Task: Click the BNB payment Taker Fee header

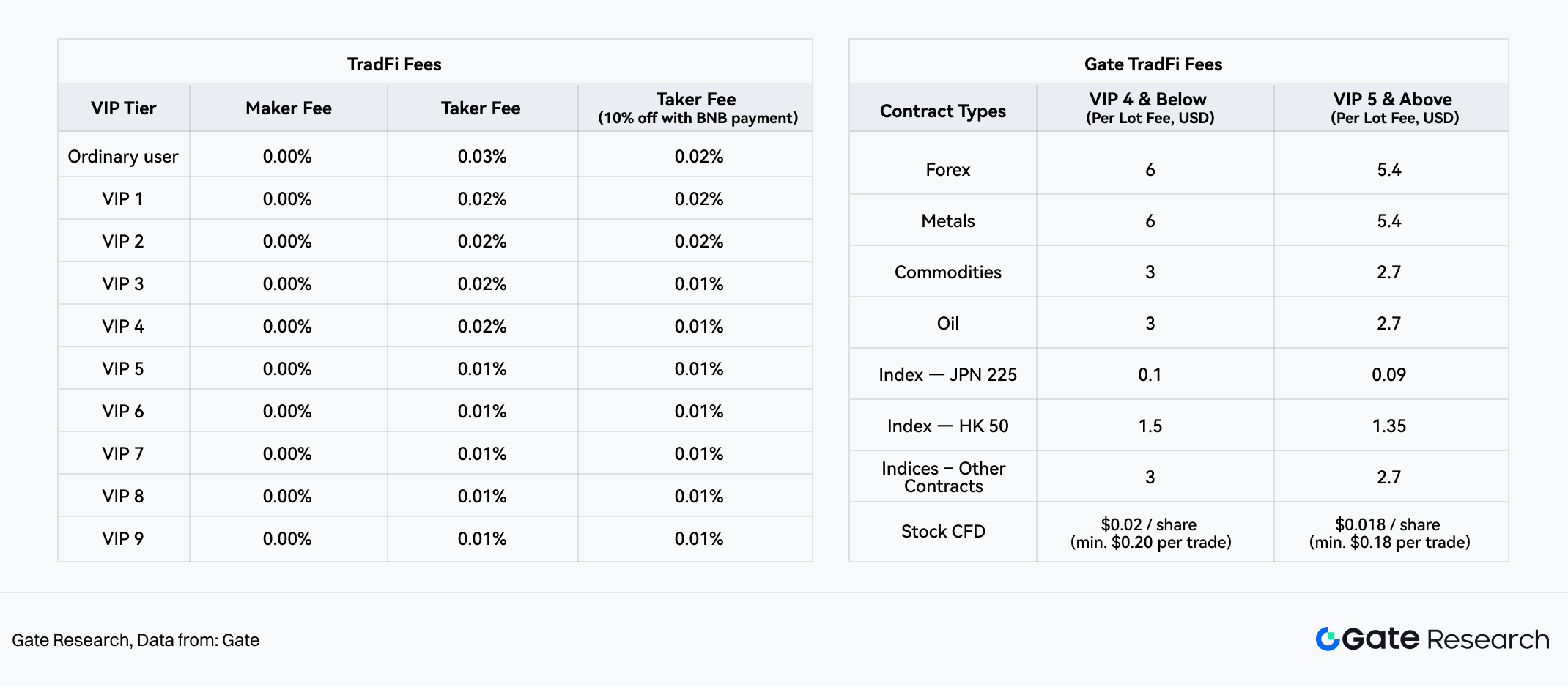Action: (697, 108)
